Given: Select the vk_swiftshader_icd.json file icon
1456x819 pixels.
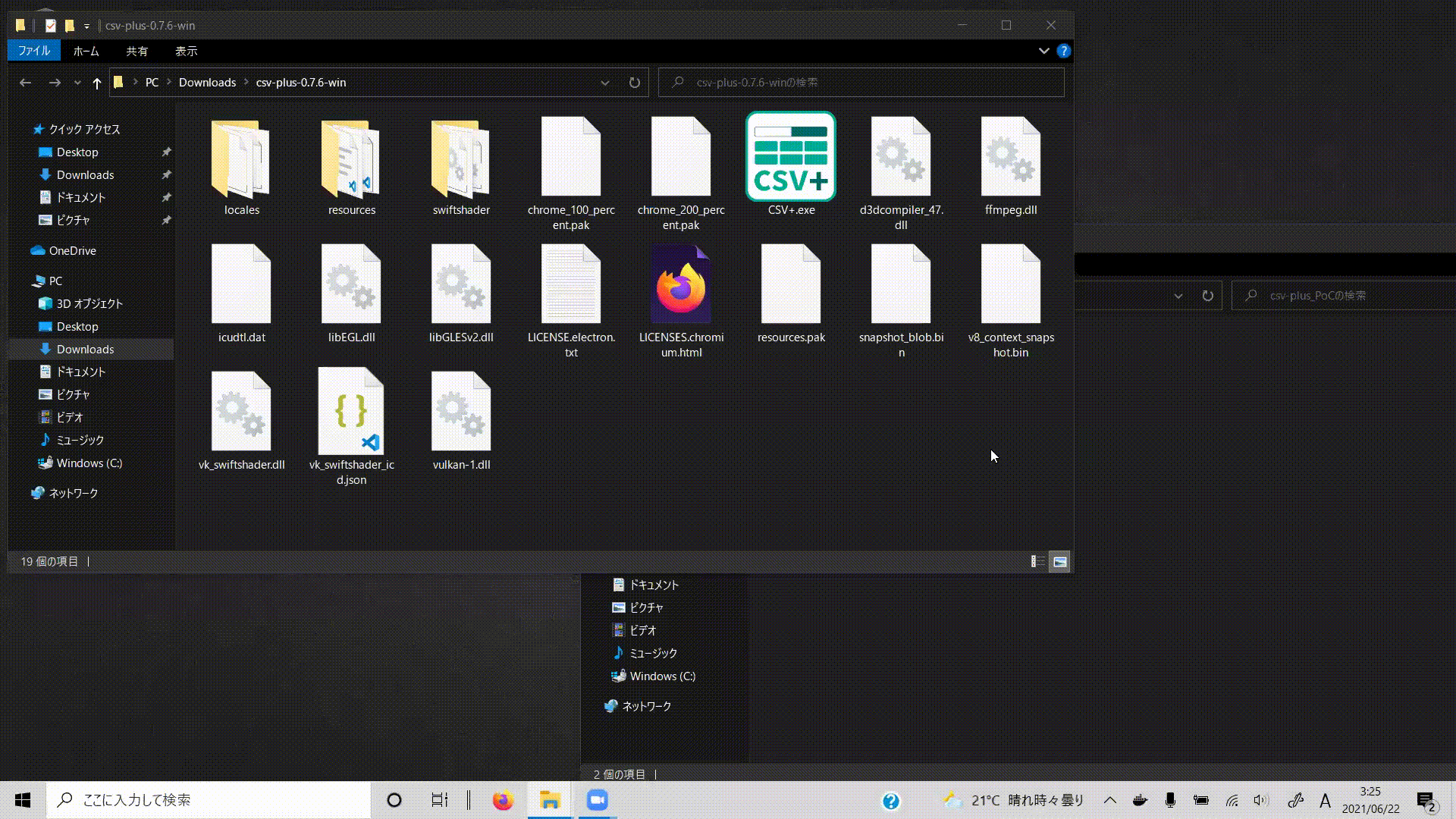Looking at the screenshot, I should pyautogui.click(x=351, y=413).
